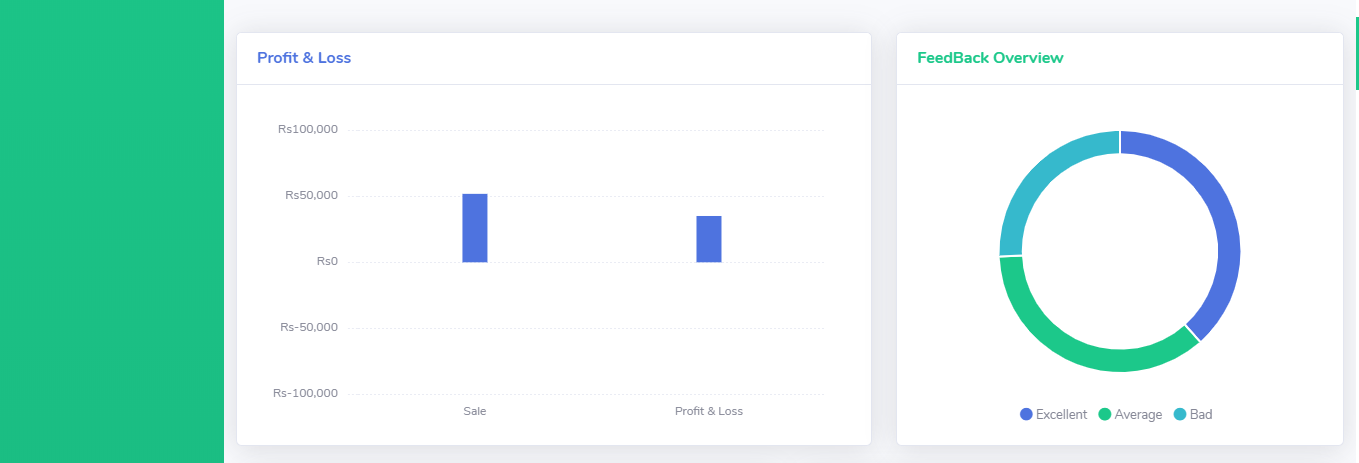Click the Rs50,000 axis label
The height and width of the screenshot is (463, 1359).
(x=312, y=195)
